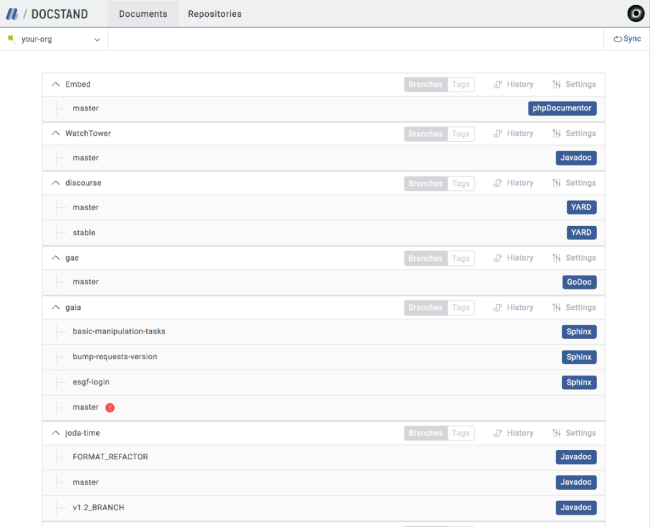Open History for gae
The image size is (650, 527).
point(513,258)
